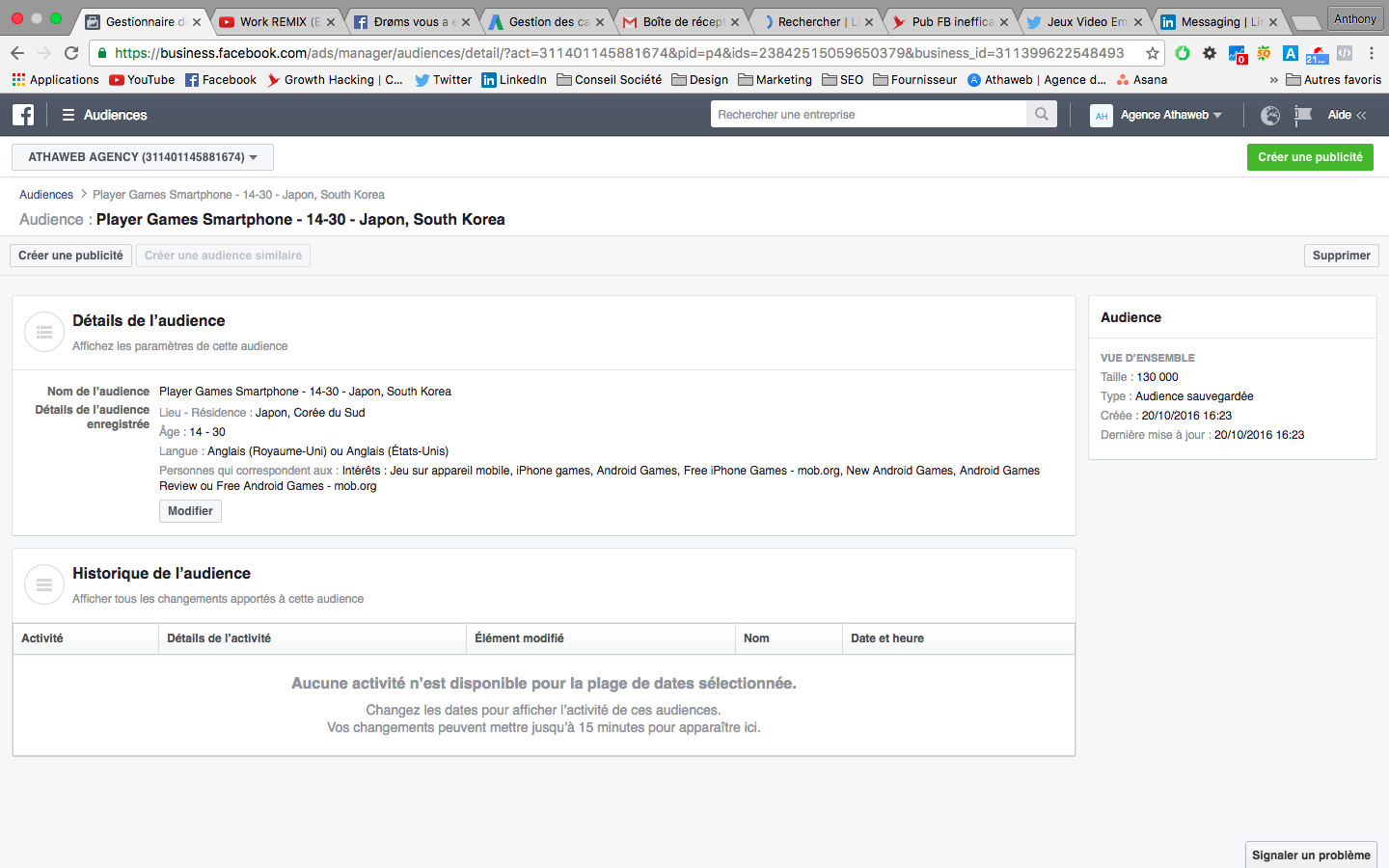Expand the ATHAWEB AGENCY account dropdown
This screenshot has width=1389, height=868.
click(x=143, y=157)
